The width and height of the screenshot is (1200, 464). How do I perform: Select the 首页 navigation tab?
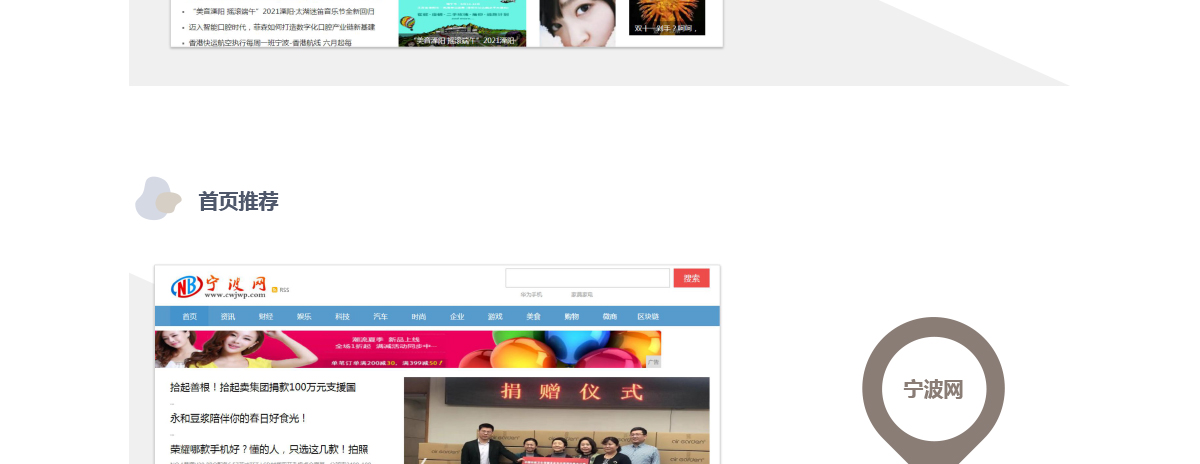coord(189,316)
